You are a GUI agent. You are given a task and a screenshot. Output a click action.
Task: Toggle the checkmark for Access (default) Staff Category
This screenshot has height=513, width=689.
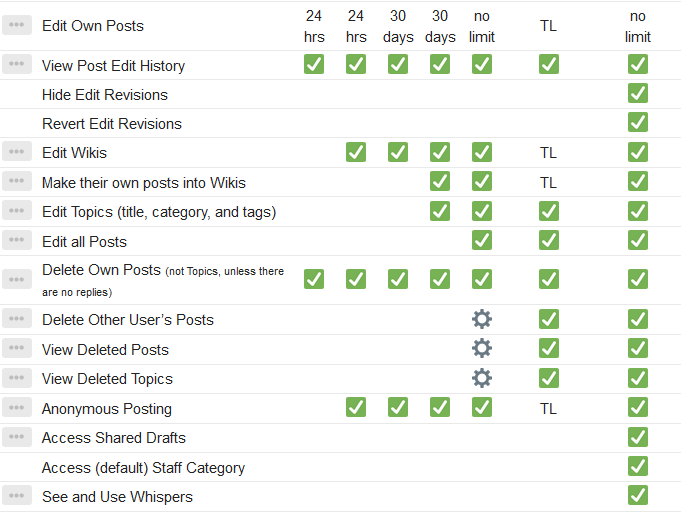click(x=638, y=467)
